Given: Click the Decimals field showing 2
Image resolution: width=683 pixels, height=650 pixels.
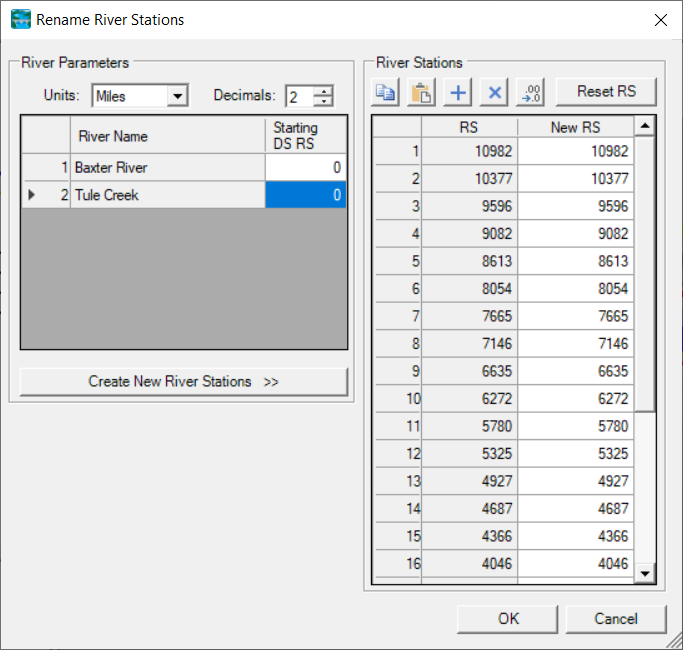Looking at the screenshot, I should click(x=300, y=96).
